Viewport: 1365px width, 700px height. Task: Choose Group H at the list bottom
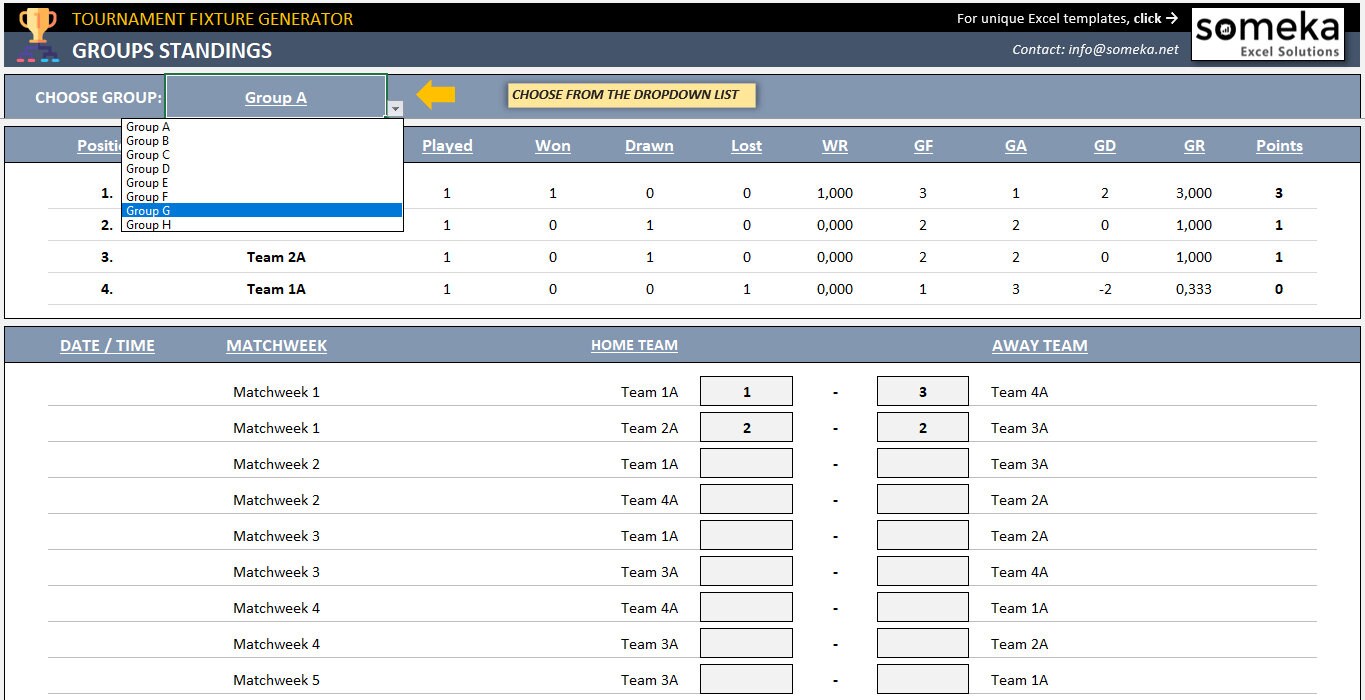[x=147, y=225]
